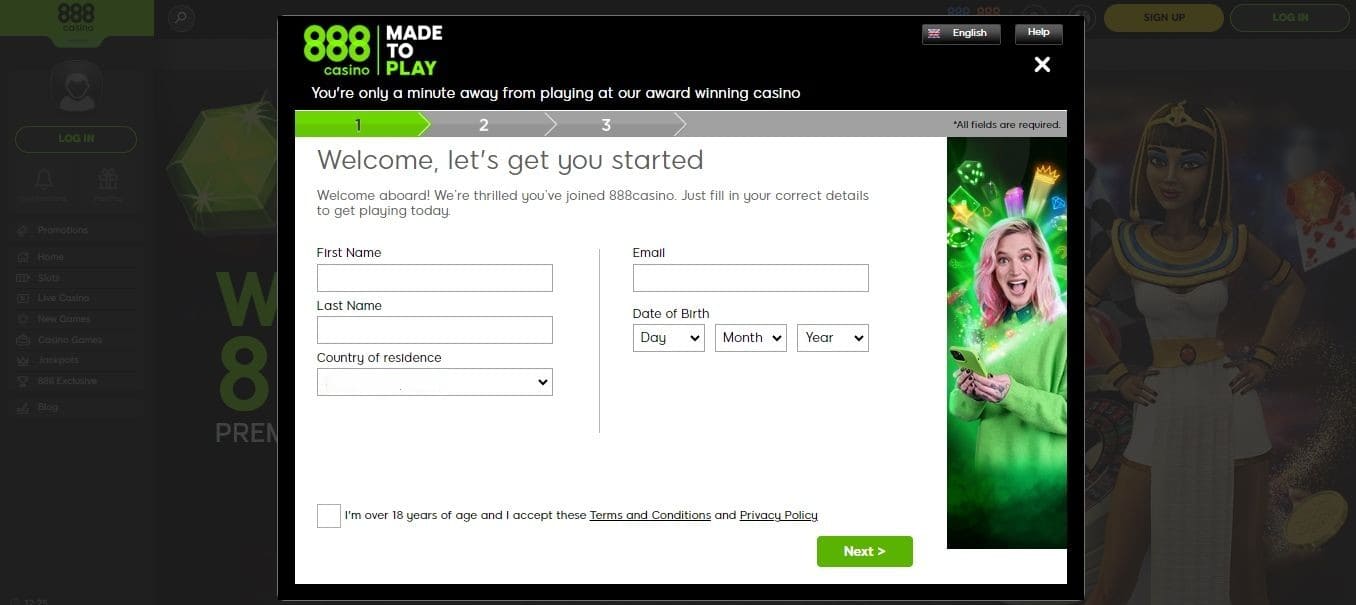The image size is (1356, 605).
Task: Open 888 Exclusive in the sidebar menu
Action: [x=67, y=381]
